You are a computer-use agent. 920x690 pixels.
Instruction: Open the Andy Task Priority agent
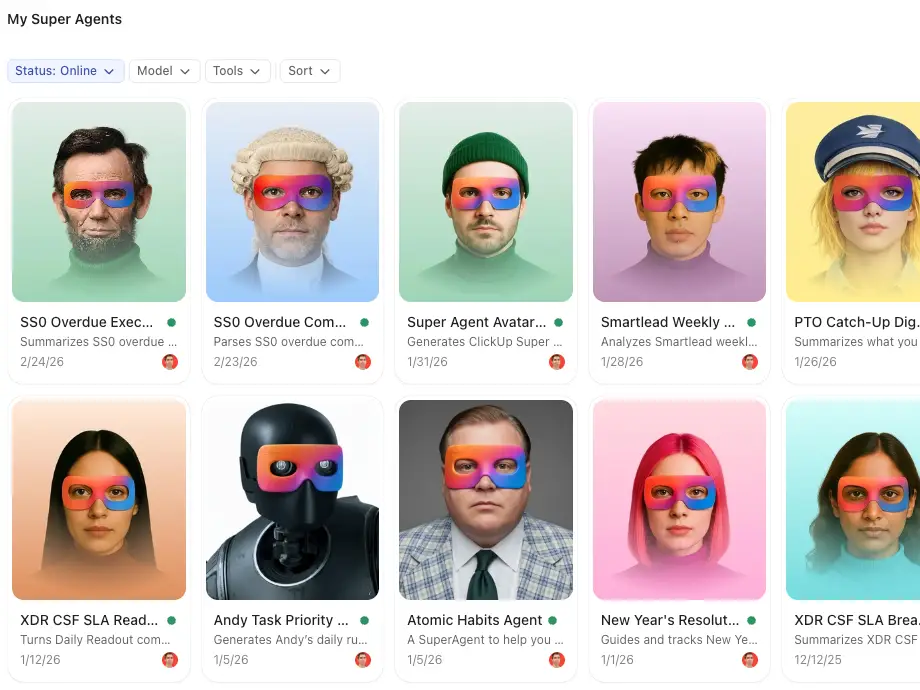[x=292, y=500]
